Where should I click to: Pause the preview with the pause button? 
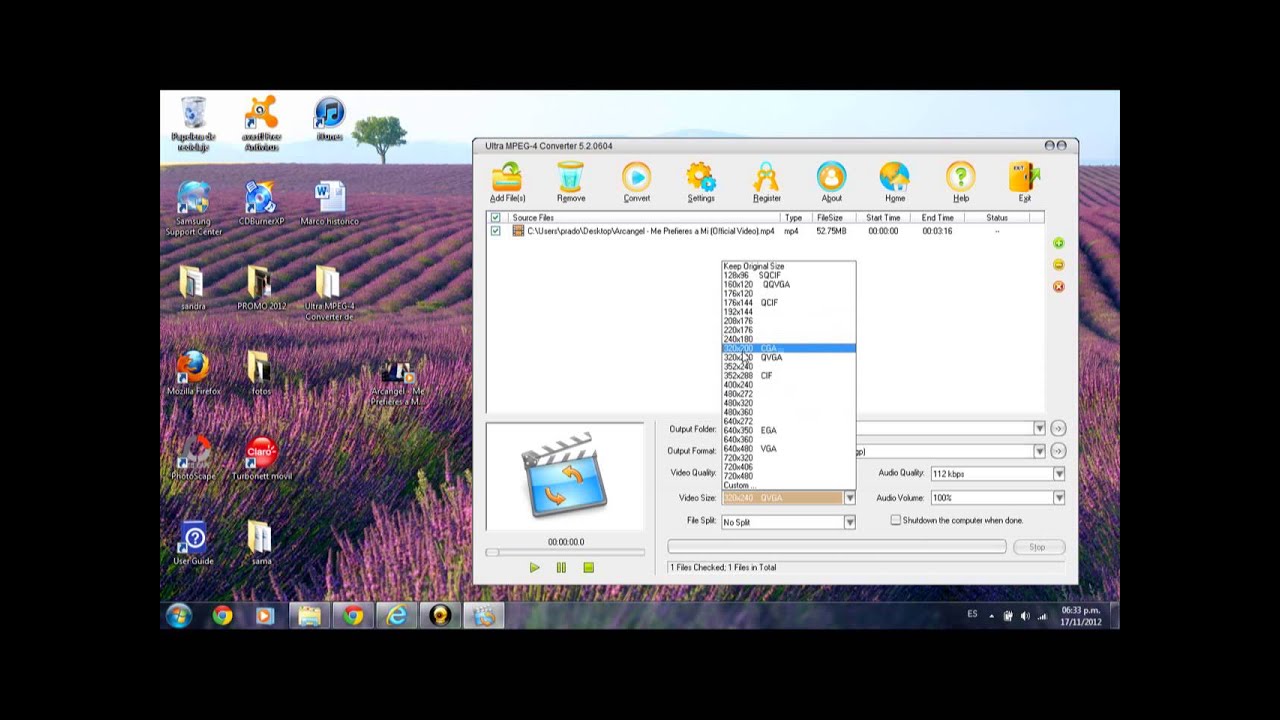click(x=561, y=568)
